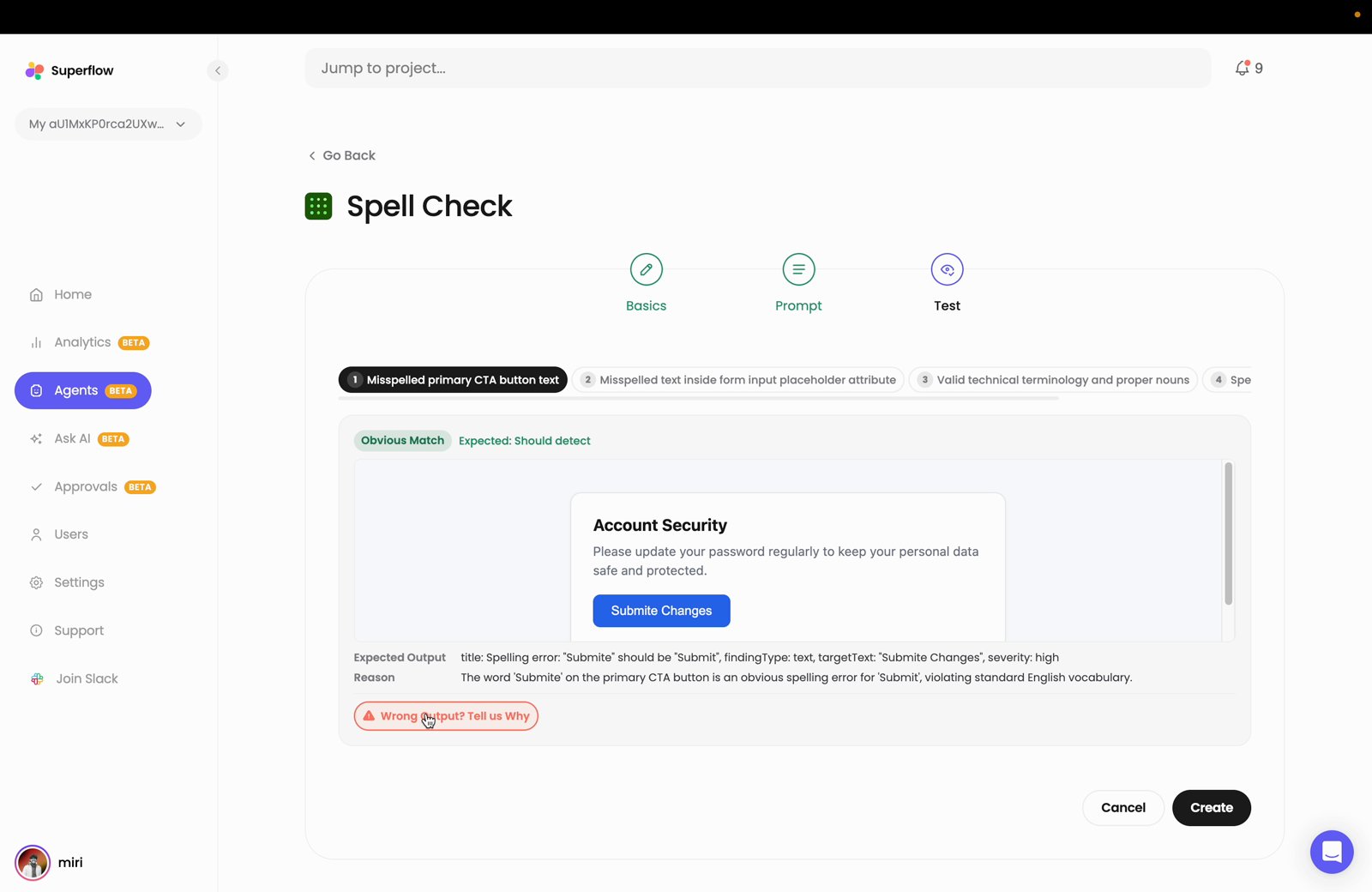This screenshot has height=892, width=1372.
Task: Click the Reason explanation text
Action: pyautogui.click(x=797, y=678)
